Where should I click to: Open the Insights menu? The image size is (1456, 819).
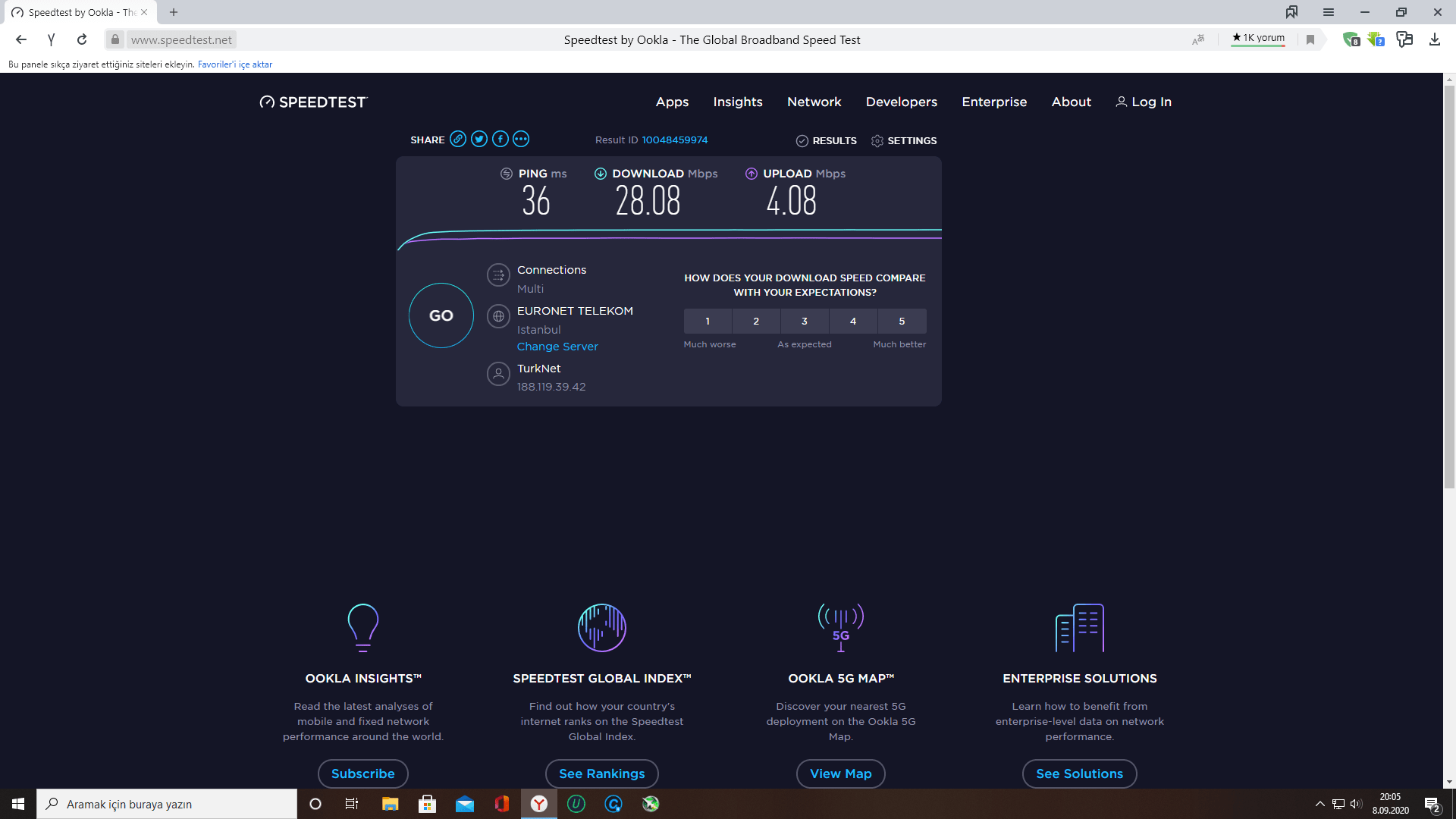coord(737,102)
